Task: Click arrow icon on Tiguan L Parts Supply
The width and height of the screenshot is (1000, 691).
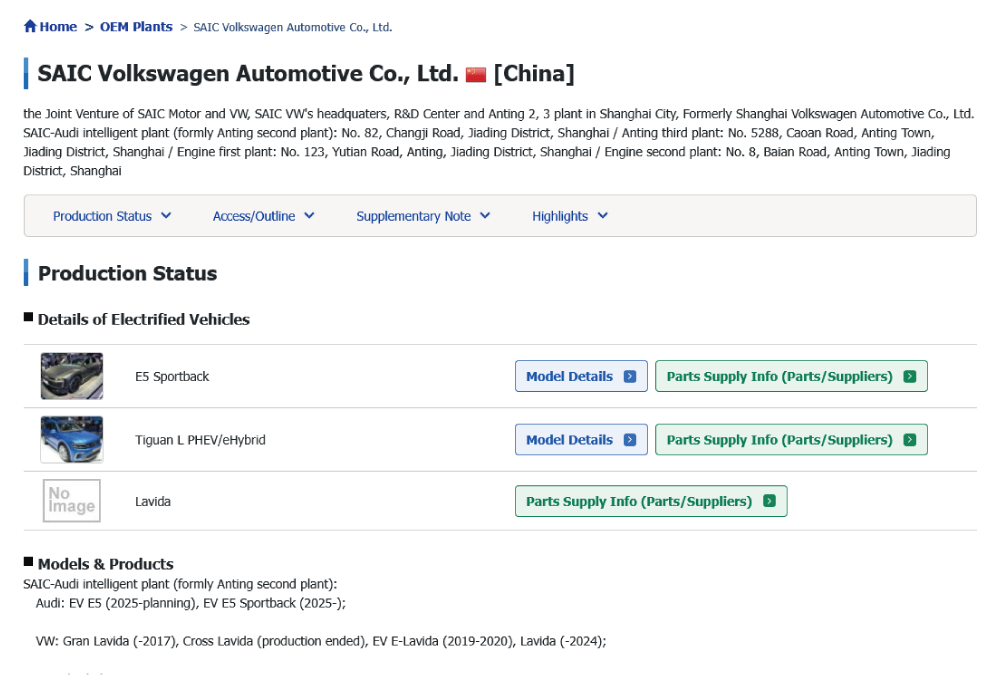Action: click(909, 440)
